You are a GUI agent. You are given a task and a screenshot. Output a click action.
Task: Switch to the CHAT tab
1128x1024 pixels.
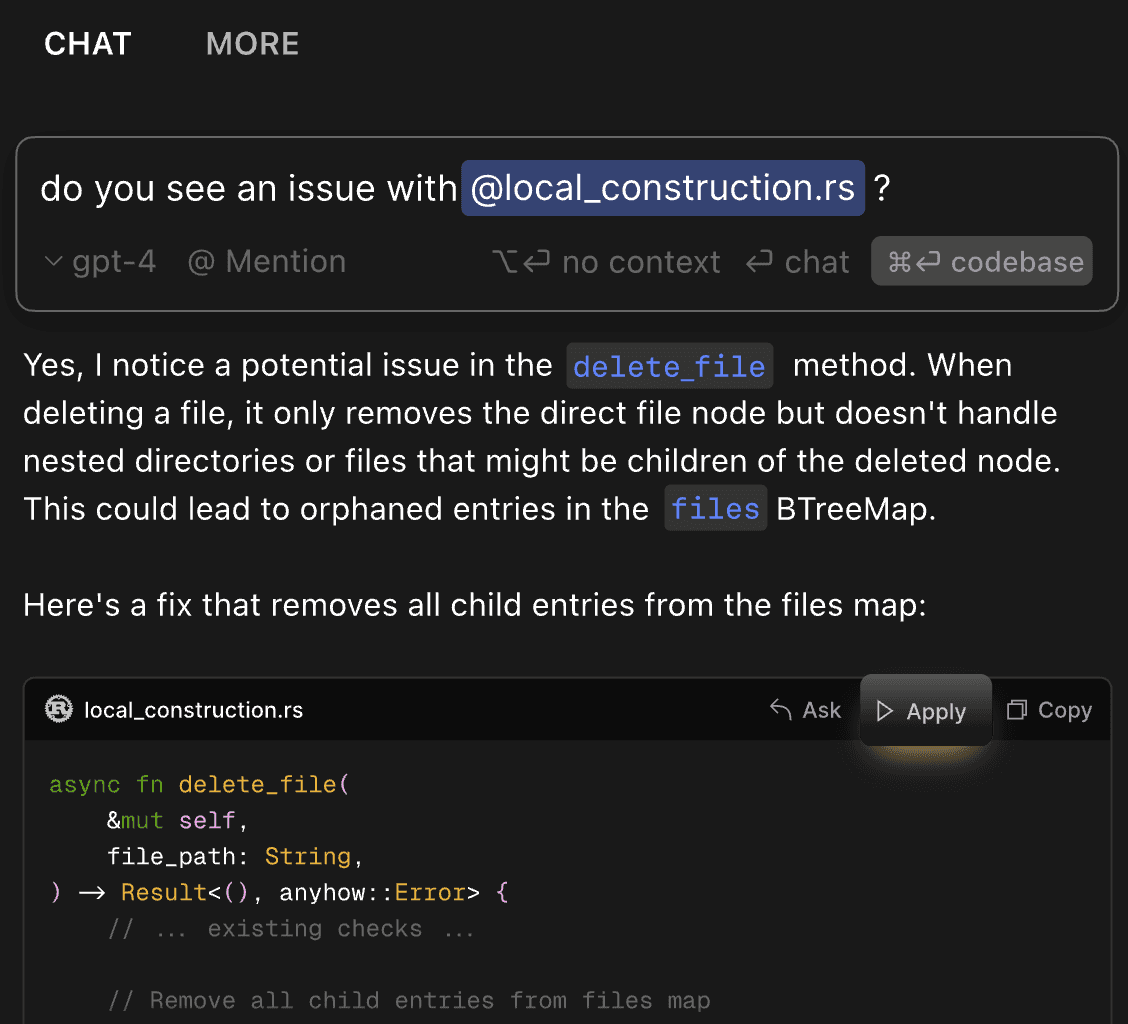[x=87, y=44]
